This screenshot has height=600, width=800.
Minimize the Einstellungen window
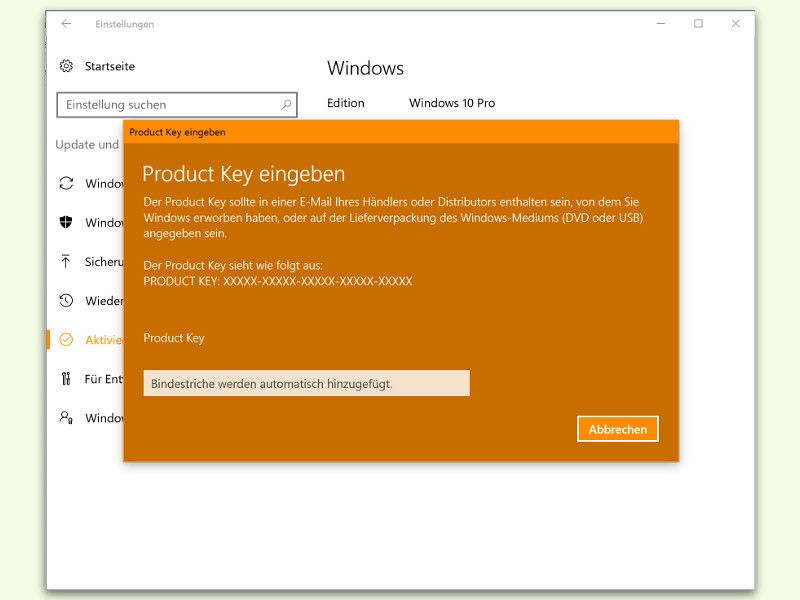661,23
